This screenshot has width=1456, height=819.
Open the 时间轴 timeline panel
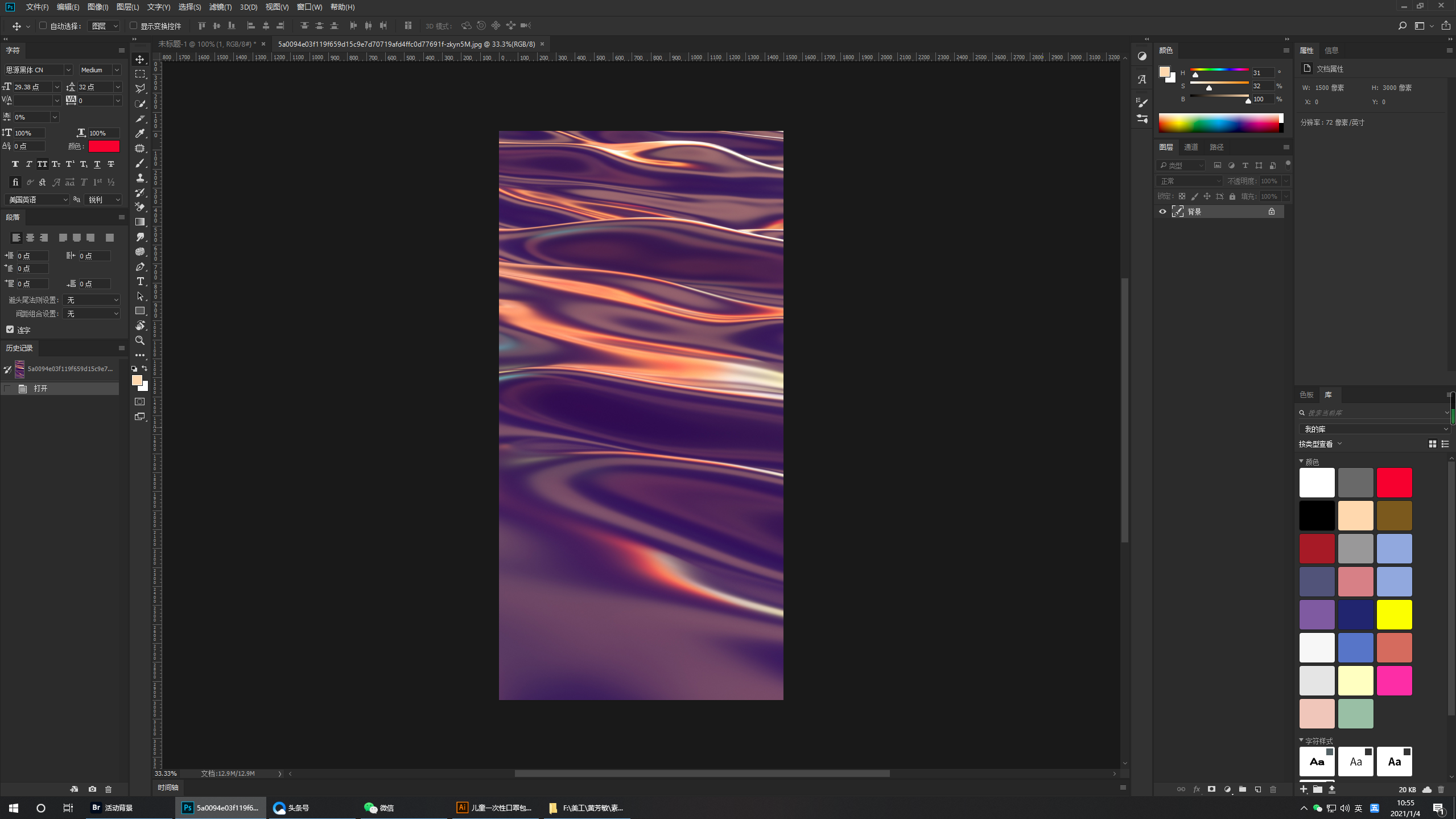click(x=168, y=788)
